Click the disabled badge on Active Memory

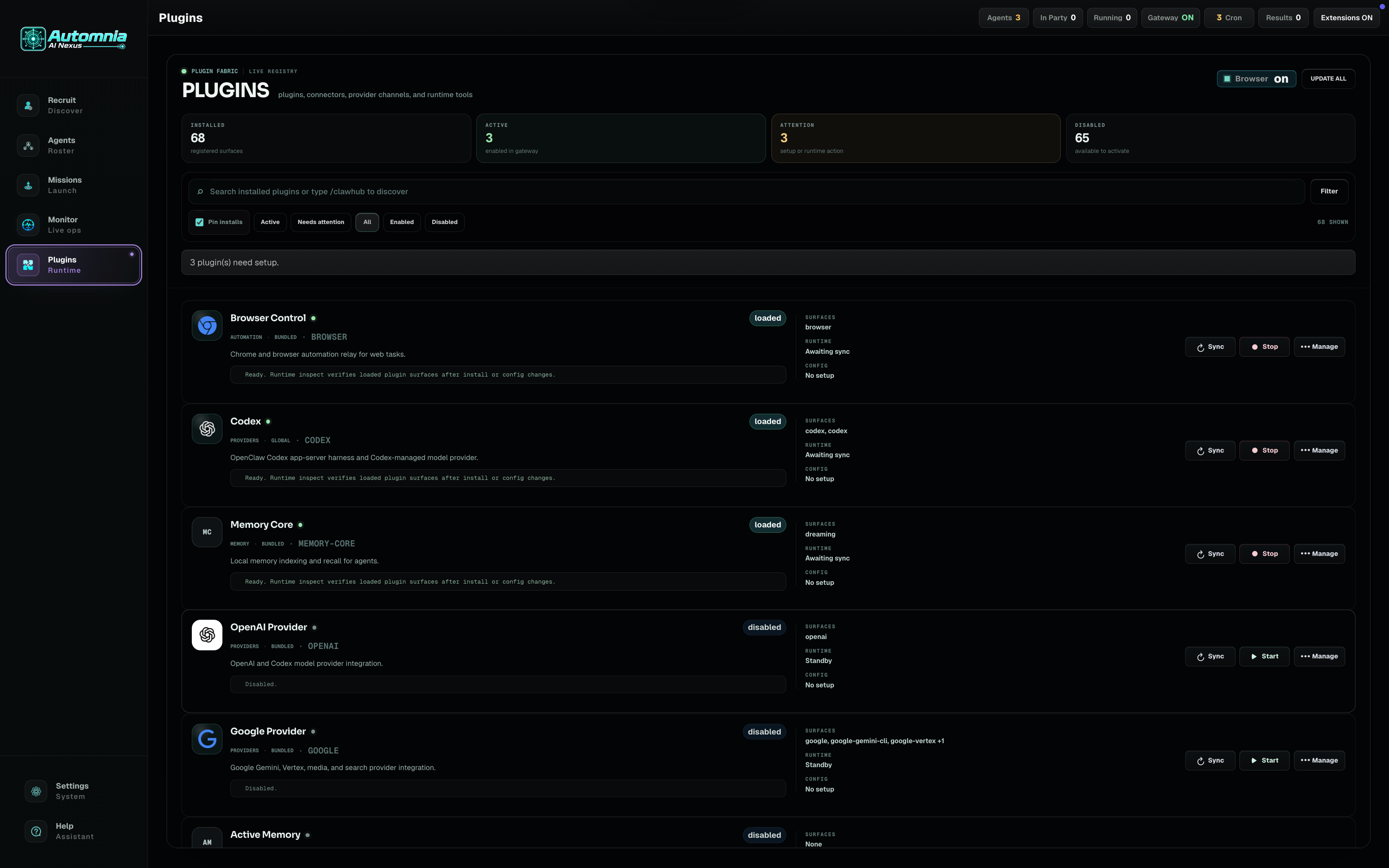[764, 835]
